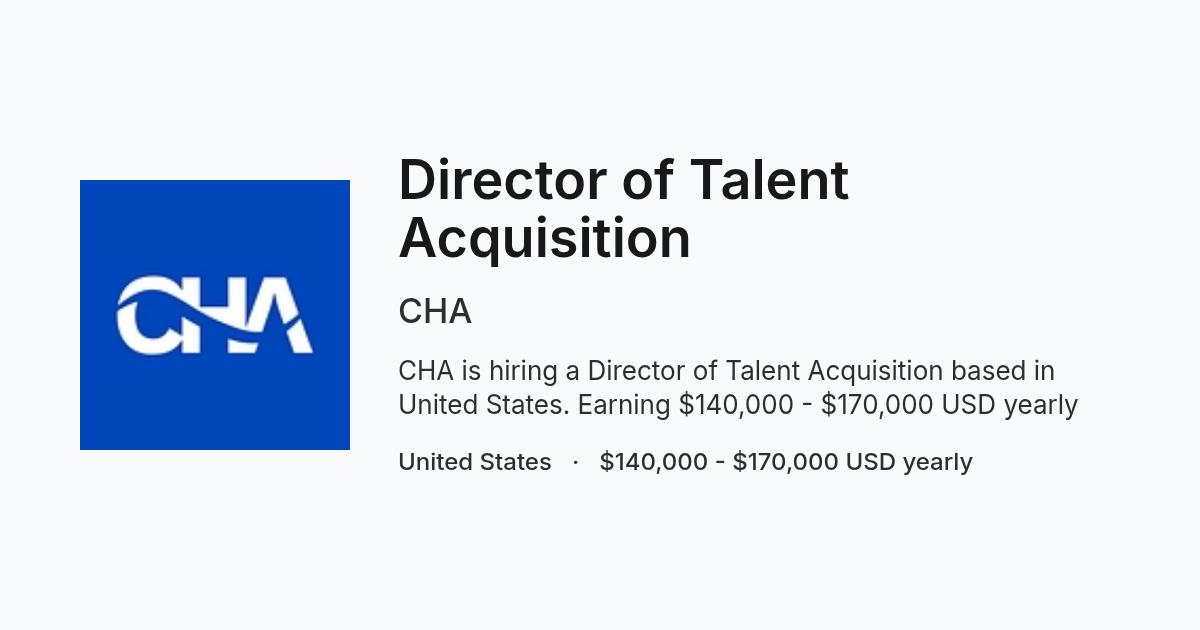The height and width of the screenshot is (630, 1200).
Task: Click '$170,000' in the bottom salary range
Action: tap(786, 462)
